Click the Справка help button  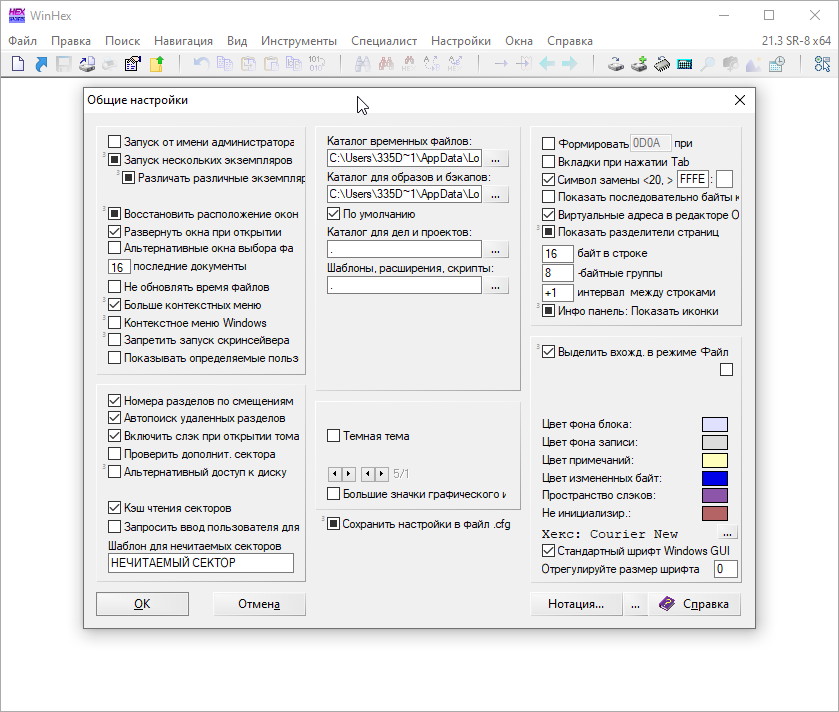[x=695, y=604]
